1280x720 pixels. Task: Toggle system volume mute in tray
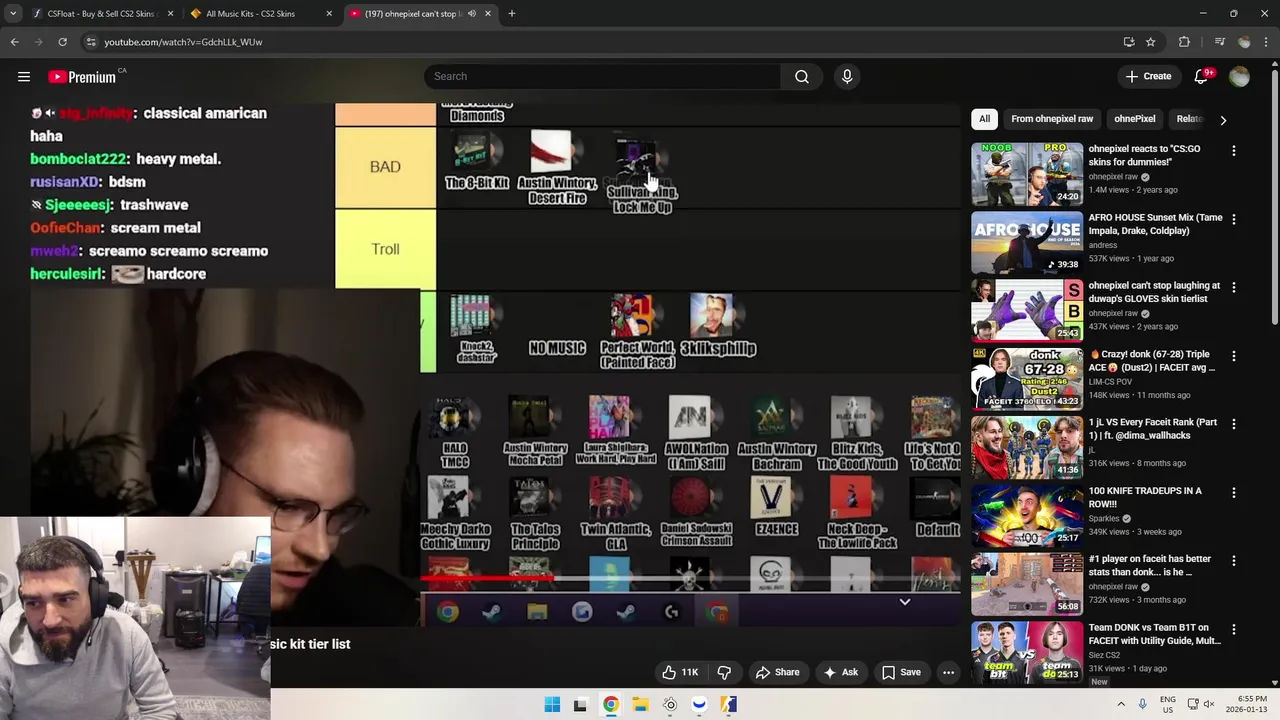1209,705
